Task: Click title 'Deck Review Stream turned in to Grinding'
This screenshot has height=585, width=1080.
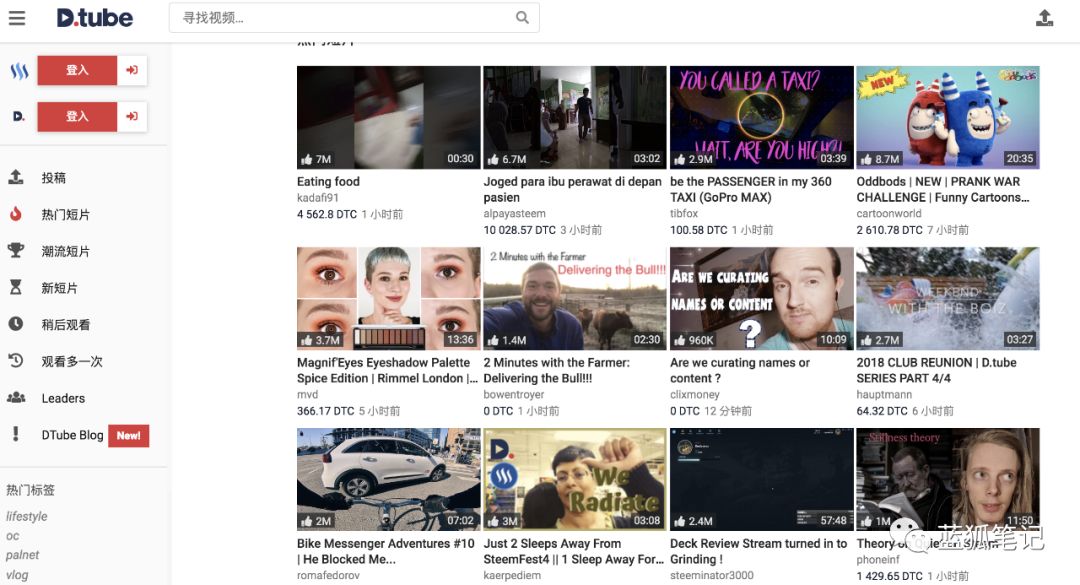Action: pos(758,551)
